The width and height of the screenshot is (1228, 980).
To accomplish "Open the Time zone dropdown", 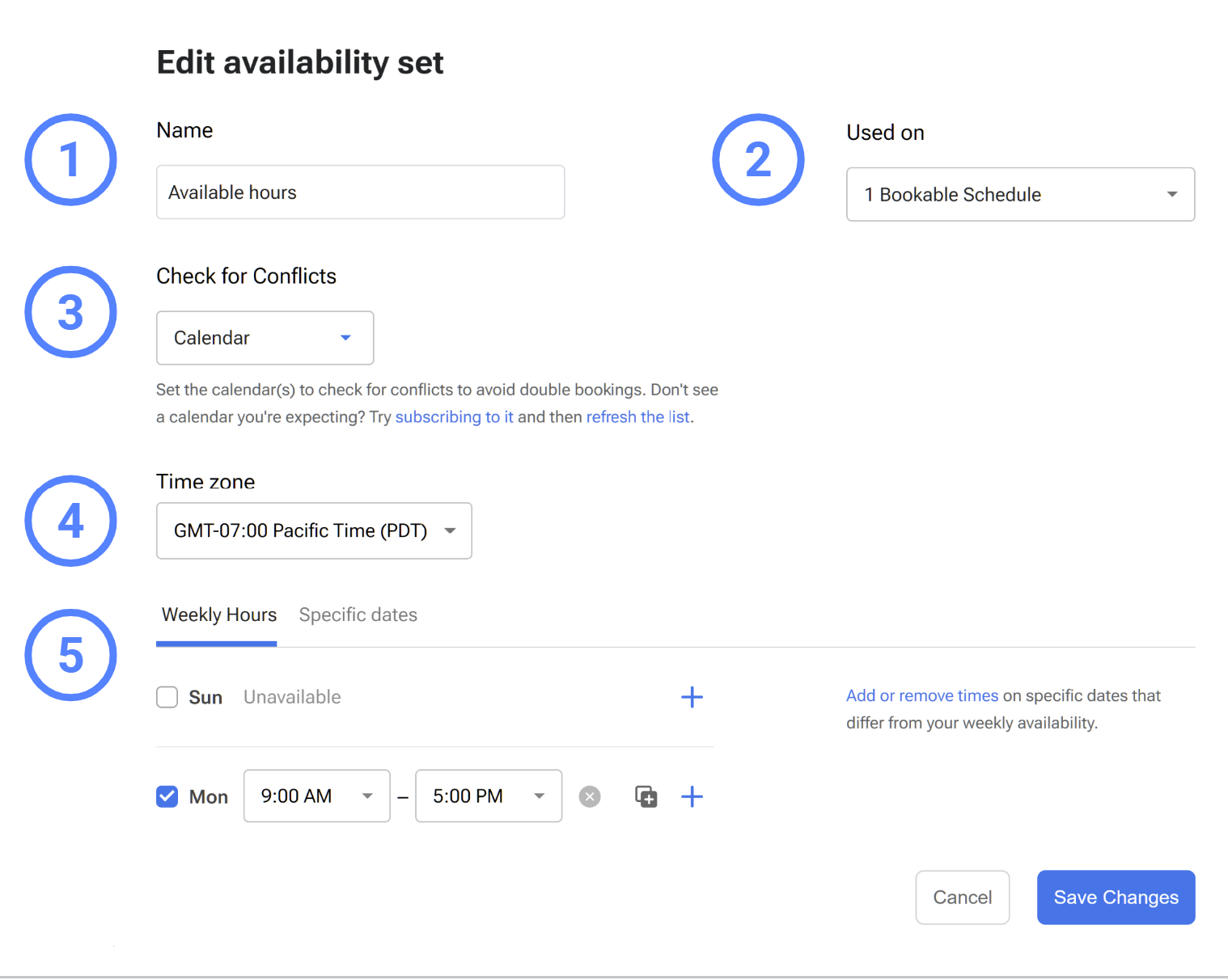I will tap(314, 530).
